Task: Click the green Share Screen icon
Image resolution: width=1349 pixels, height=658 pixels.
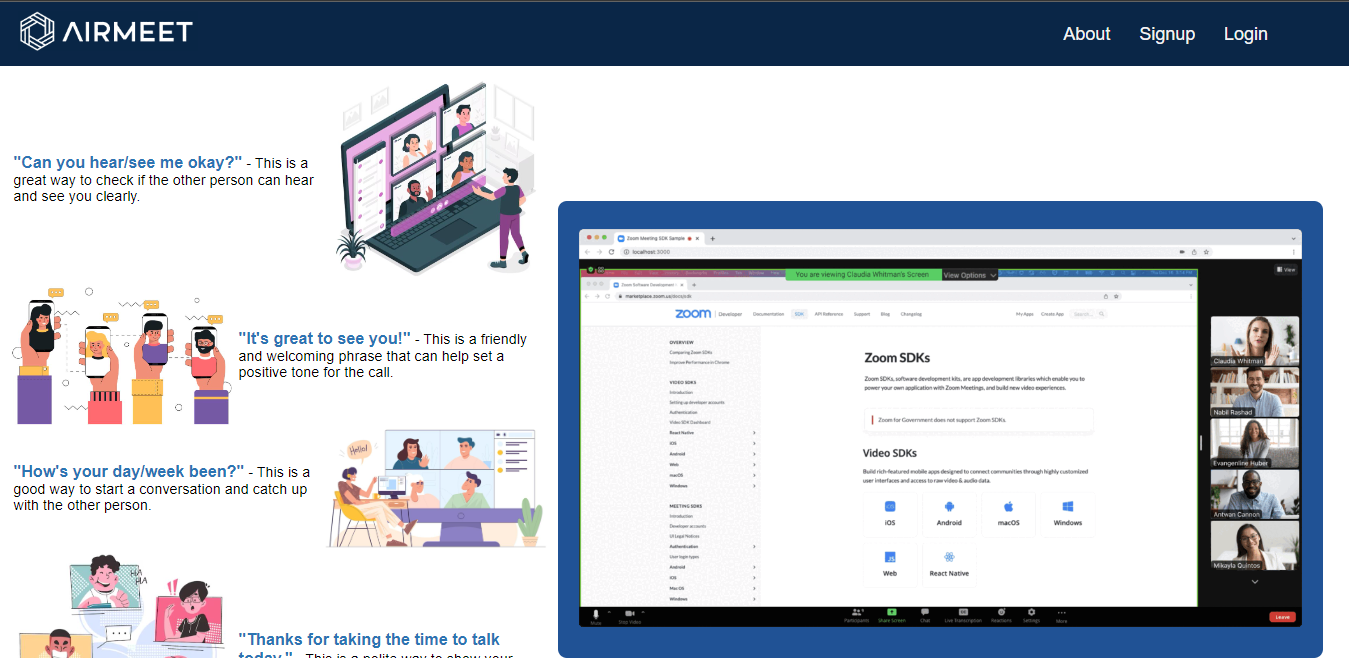Action: (x=891, y=612)
